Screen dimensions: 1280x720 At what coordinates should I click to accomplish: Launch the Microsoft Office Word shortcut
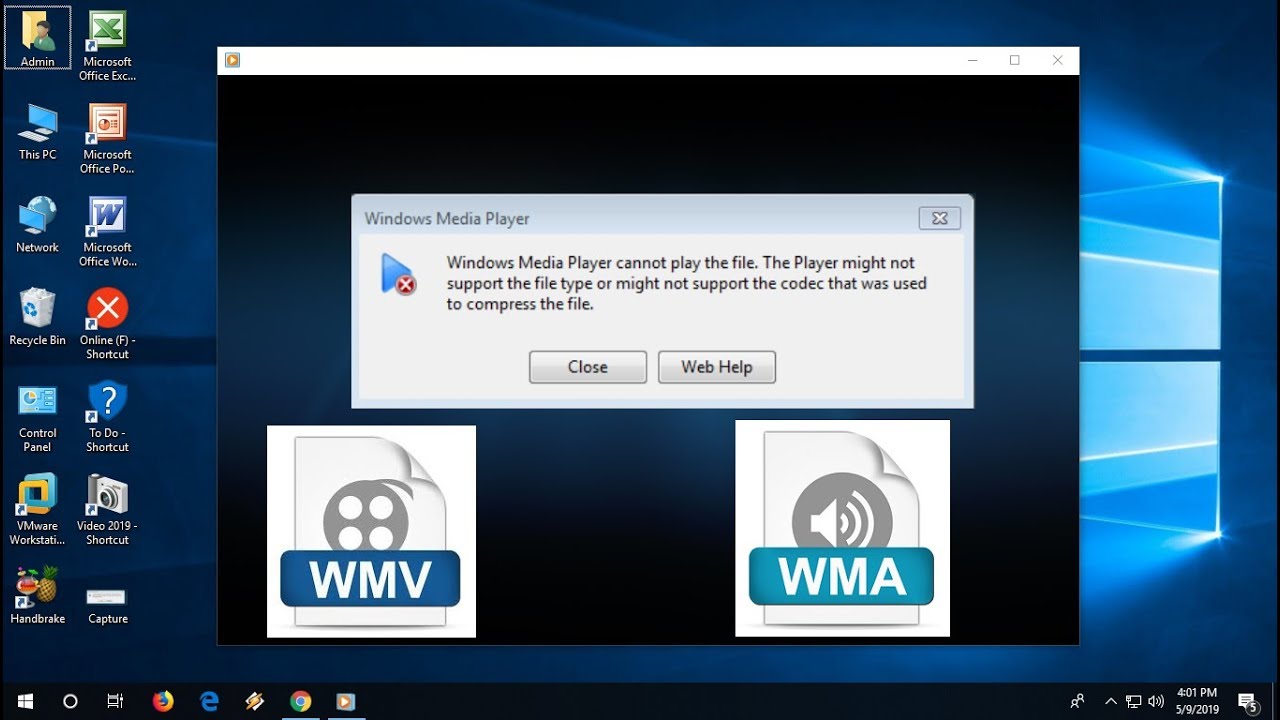tap(107, 231)
